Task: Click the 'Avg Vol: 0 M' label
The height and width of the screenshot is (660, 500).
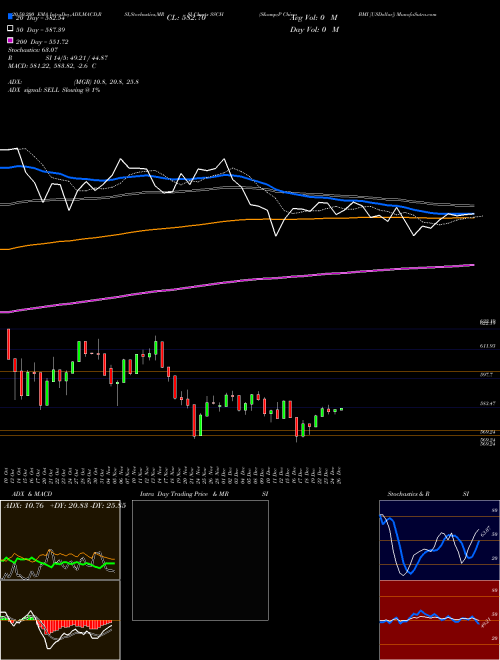Action: coord(314,18)
